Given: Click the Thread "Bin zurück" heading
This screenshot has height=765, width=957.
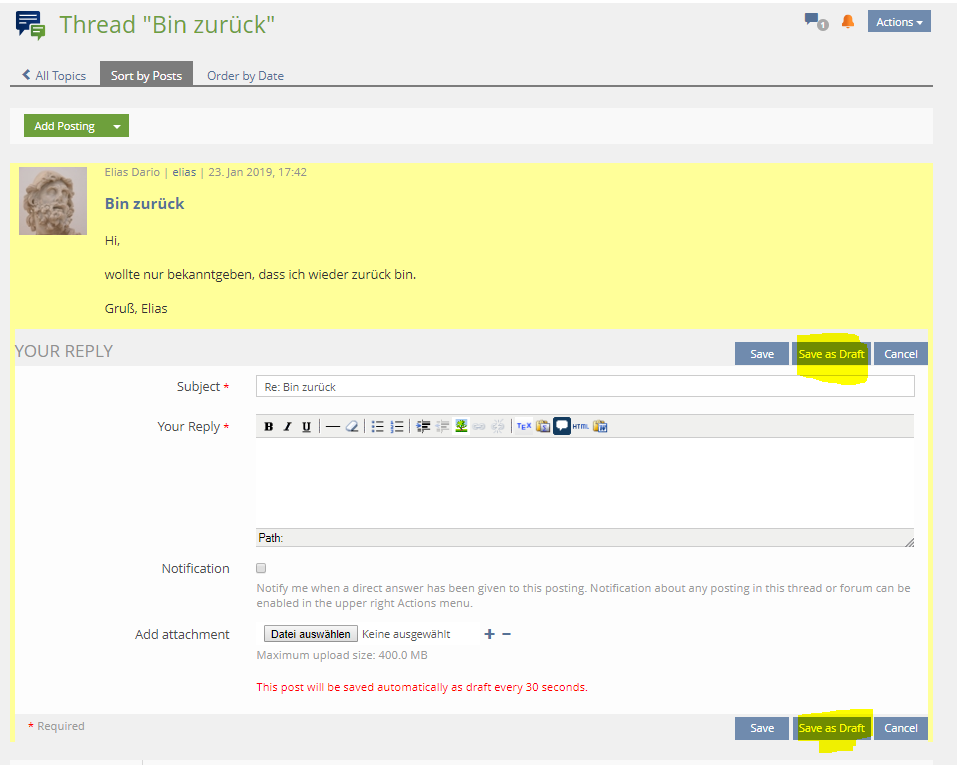Looking at the screenshot, I should [x=167, y=25].
